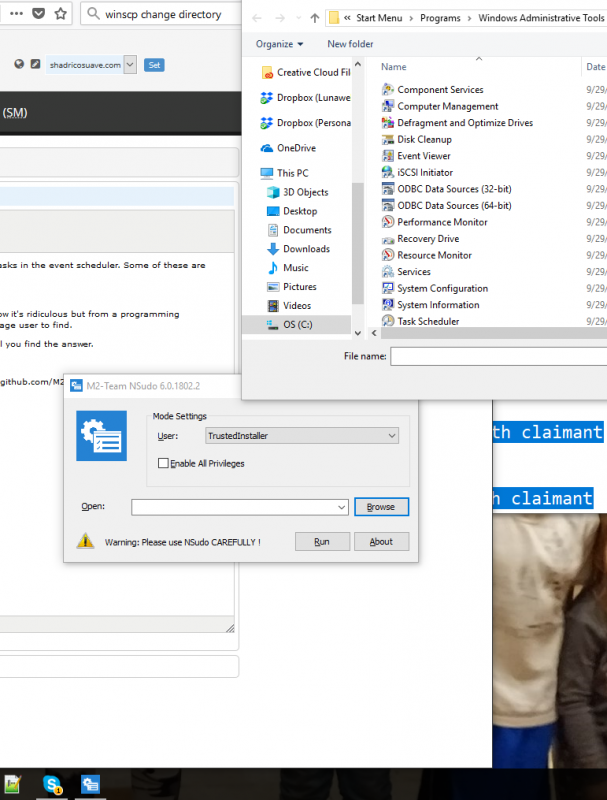
Task: Open the User dropdown showing TrustedInstaller
Action: [x=302, y=436]
